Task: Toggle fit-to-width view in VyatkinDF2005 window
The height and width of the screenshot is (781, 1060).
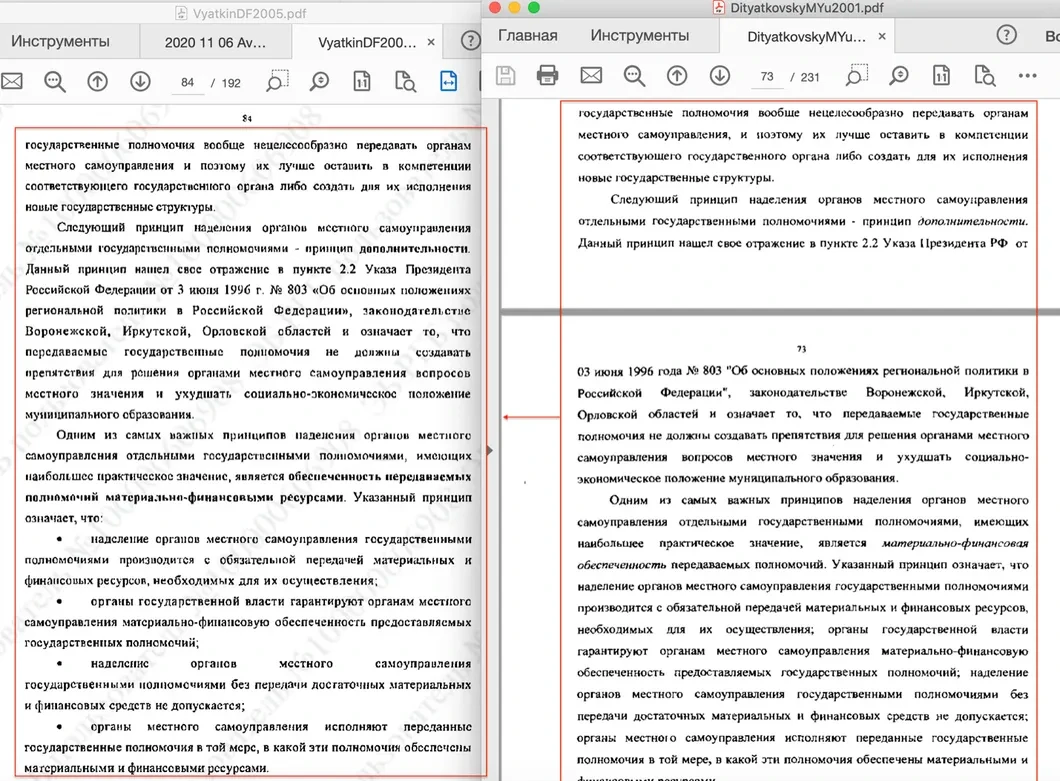Action: click(448, 82)
